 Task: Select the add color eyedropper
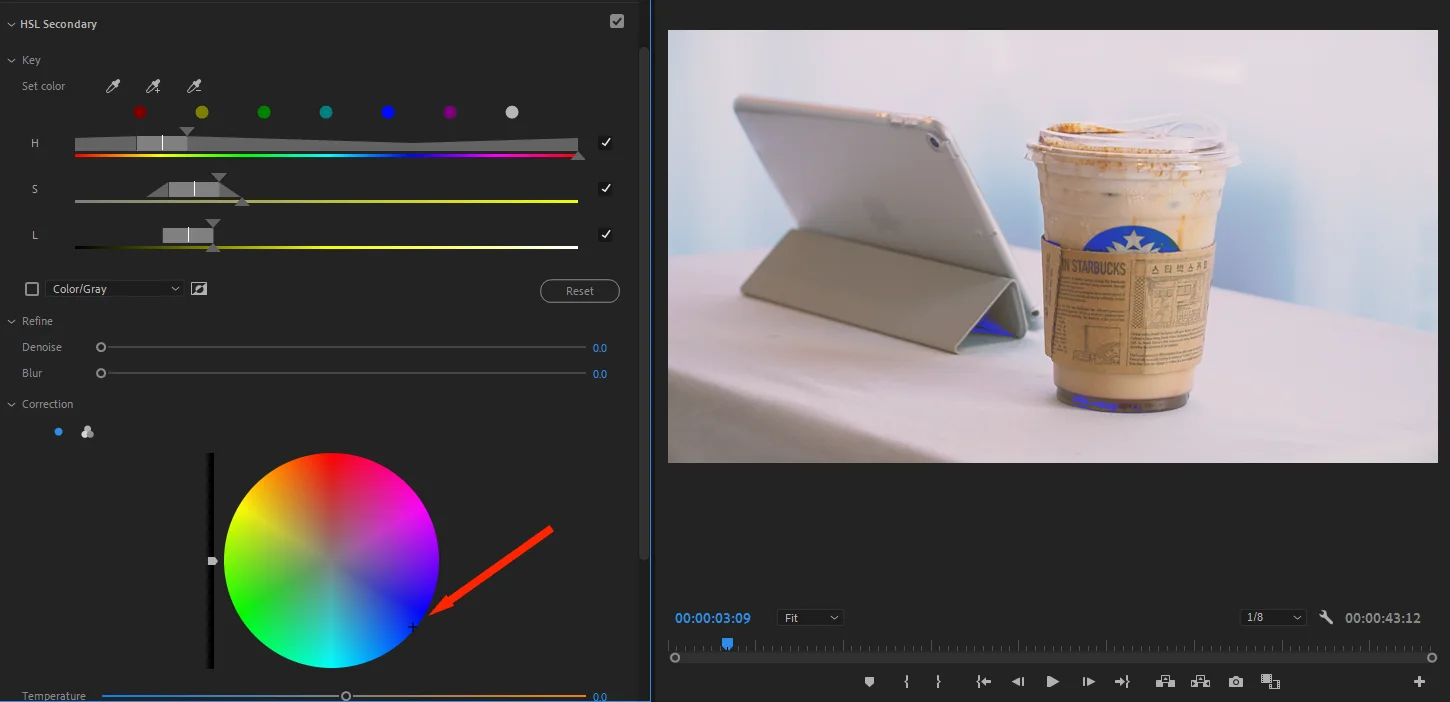(x=153, y=87)
